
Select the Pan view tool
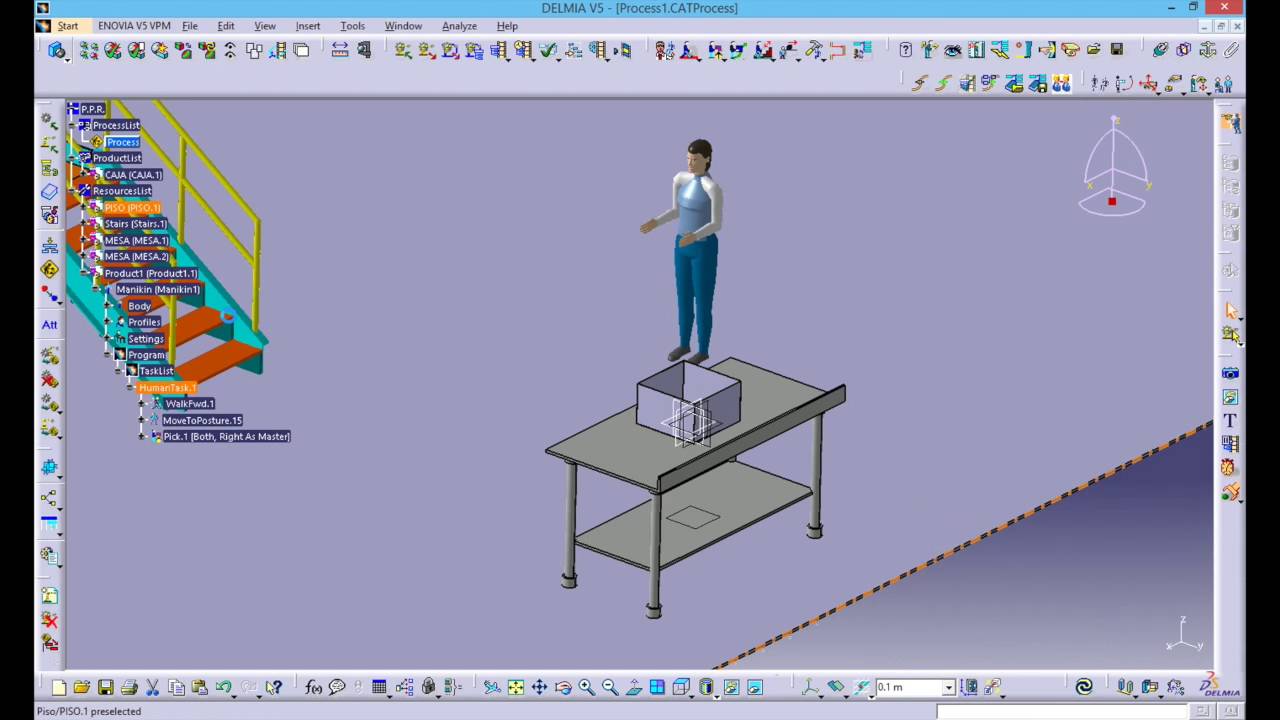(x=539, y=687)
